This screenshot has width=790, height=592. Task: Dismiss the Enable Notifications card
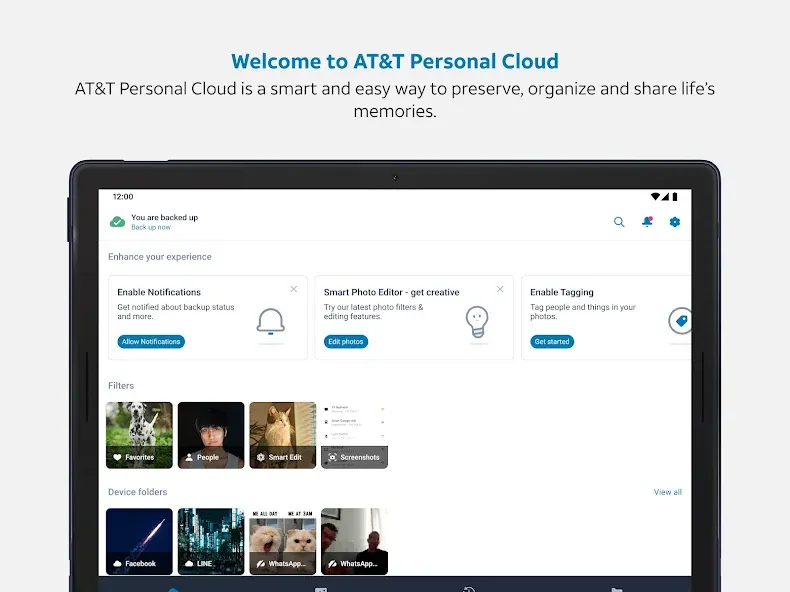point(294,289)
